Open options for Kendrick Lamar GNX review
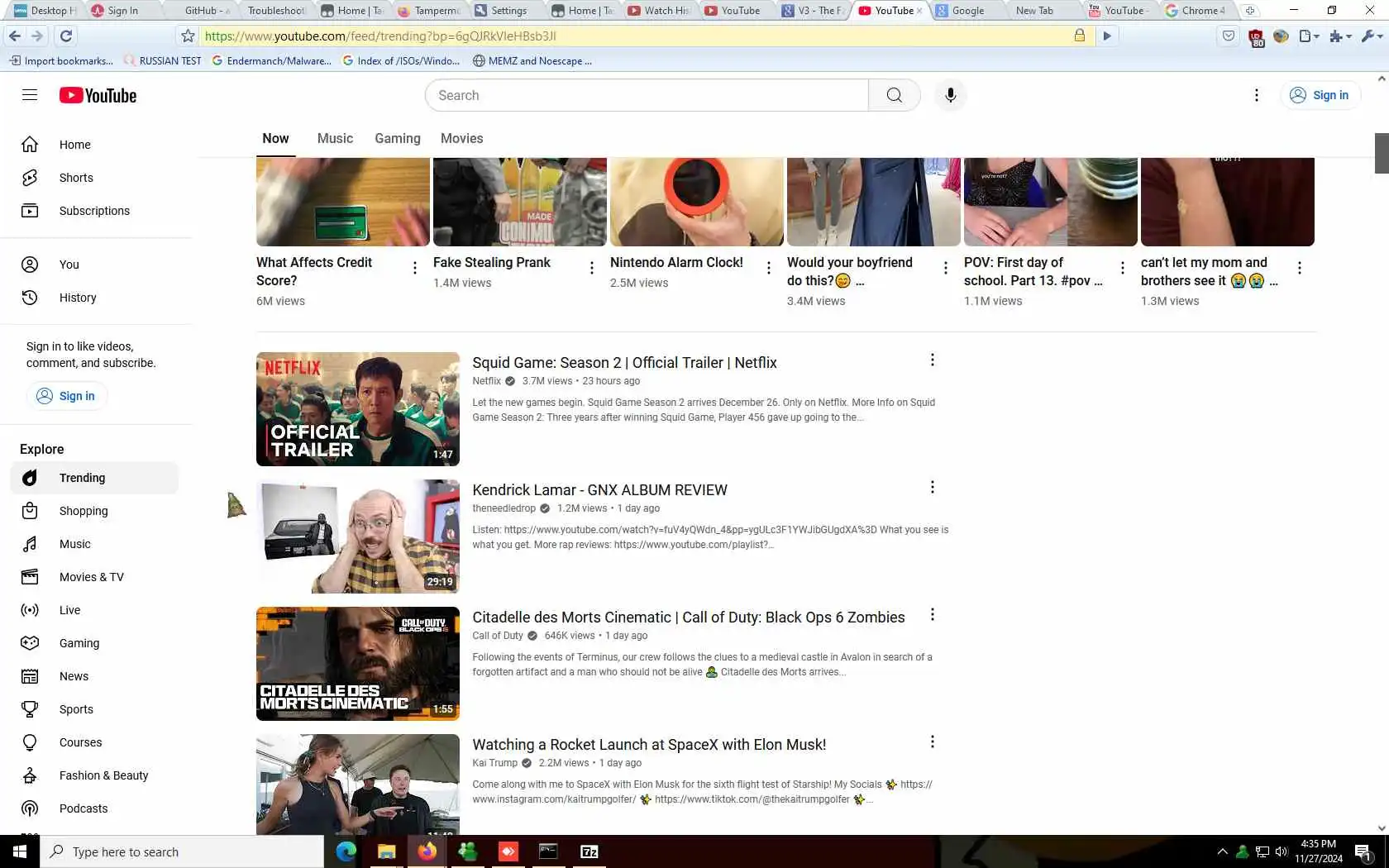The image size is (1389, 868). coord(933,488)
